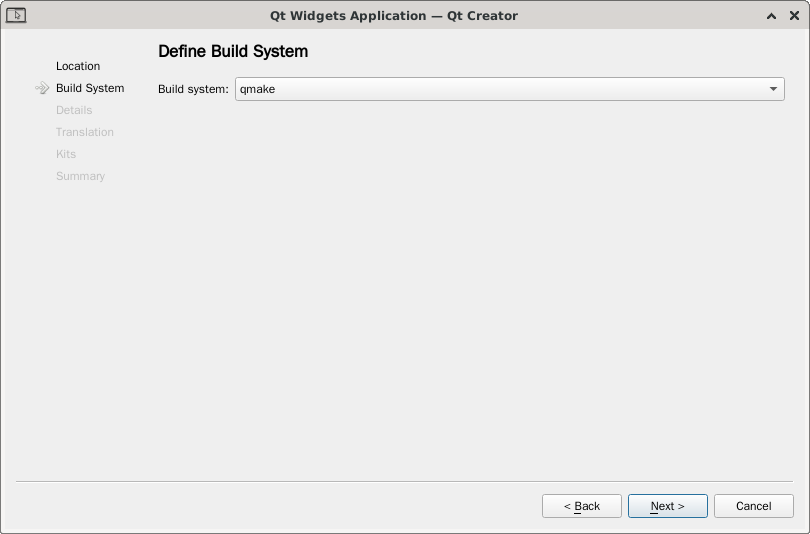Image resolution: width=810 pixels, height=534 pixels.
Task: Click the Define Build System heading
Action: [x=233, y=51]
